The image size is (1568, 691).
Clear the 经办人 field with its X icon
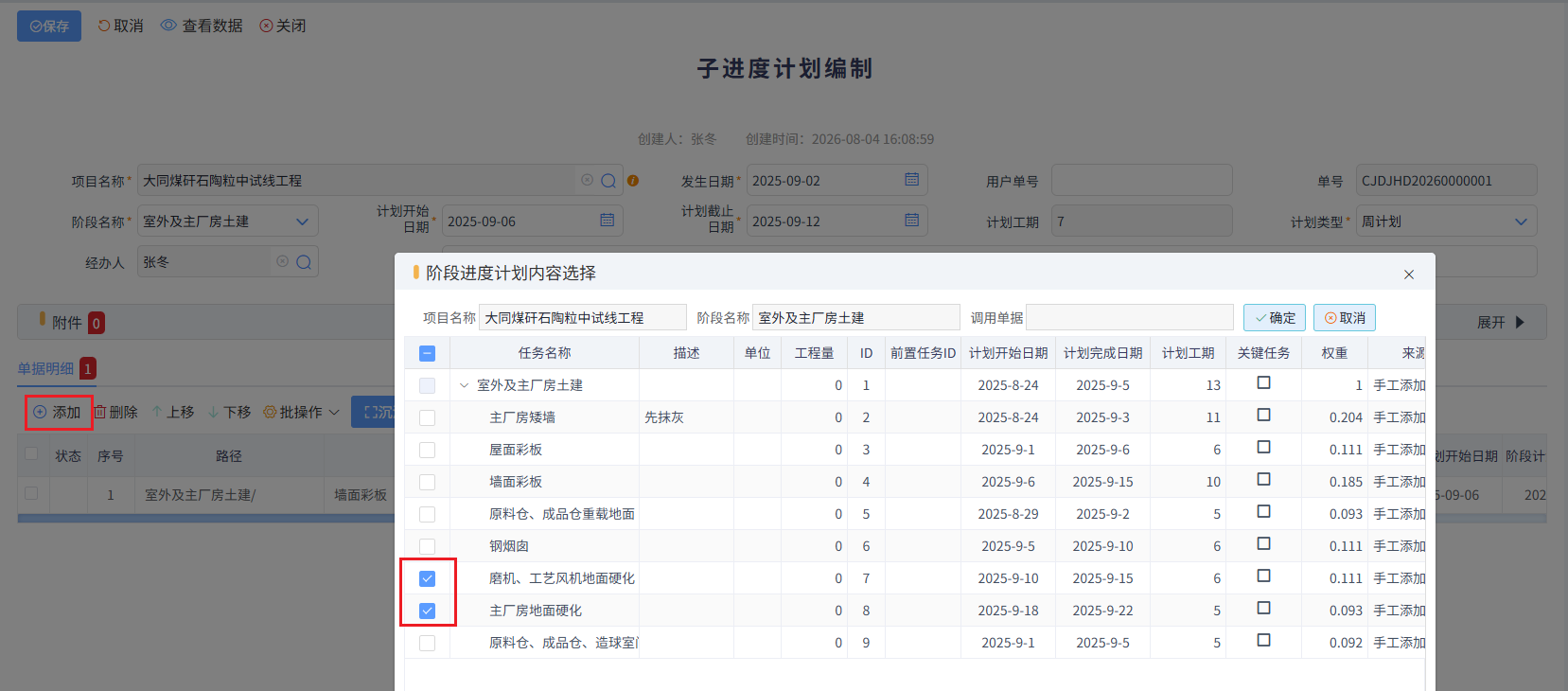(x=283, y=261)
